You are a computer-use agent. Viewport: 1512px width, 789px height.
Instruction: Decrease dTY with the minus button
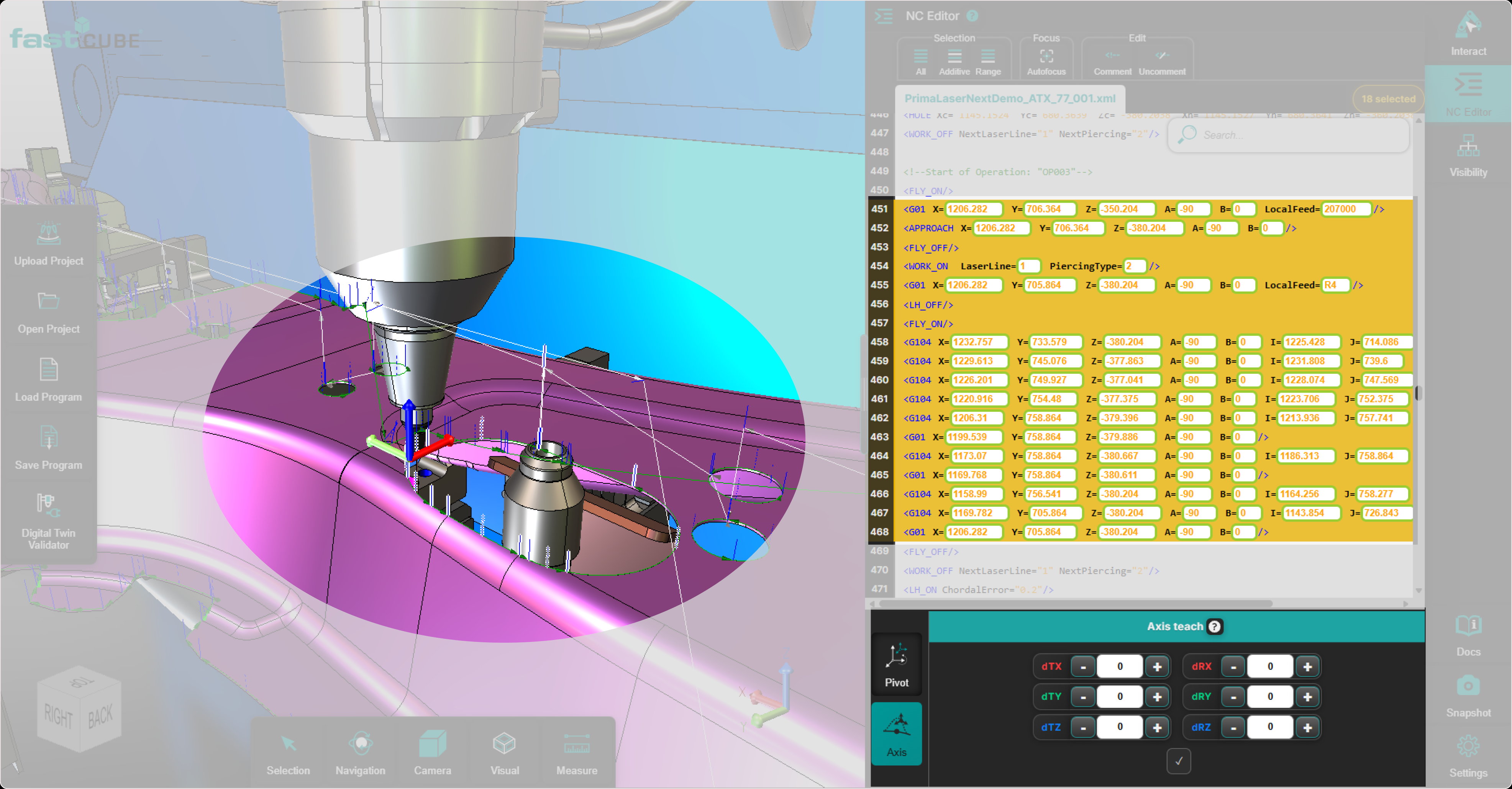(1083, 697)
